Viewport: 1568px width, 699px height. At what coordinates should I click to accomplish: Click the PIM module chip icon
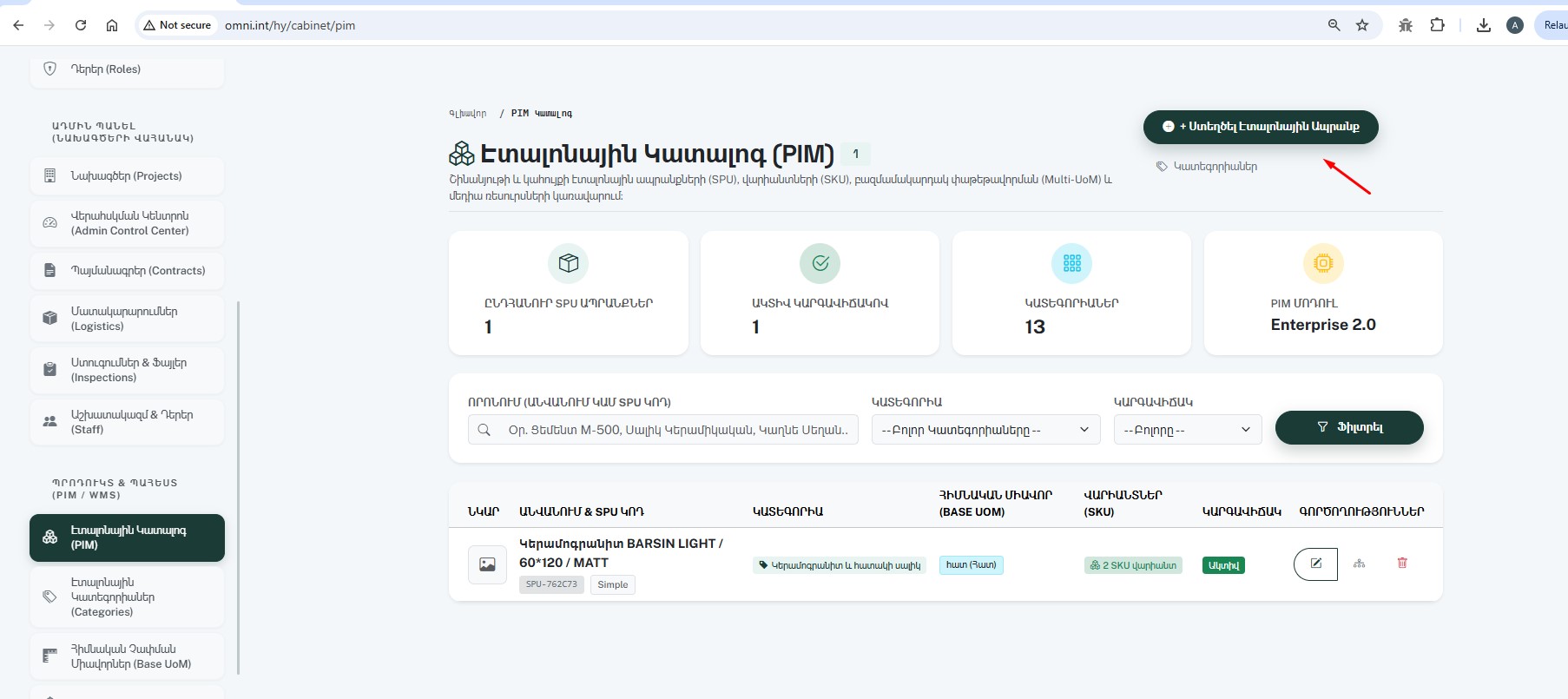point(1323,263)
